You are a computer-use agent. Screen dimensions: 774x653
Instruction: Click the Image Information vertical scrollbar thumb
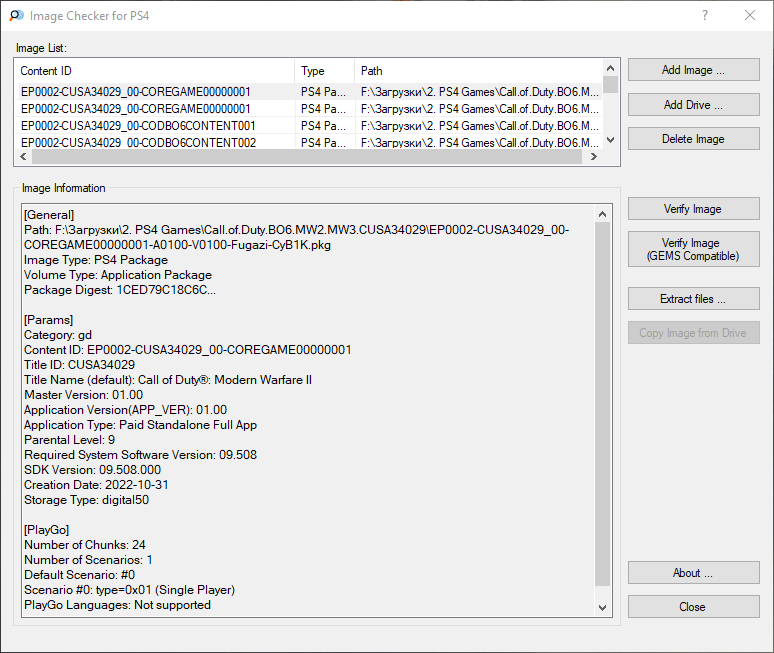602,404
